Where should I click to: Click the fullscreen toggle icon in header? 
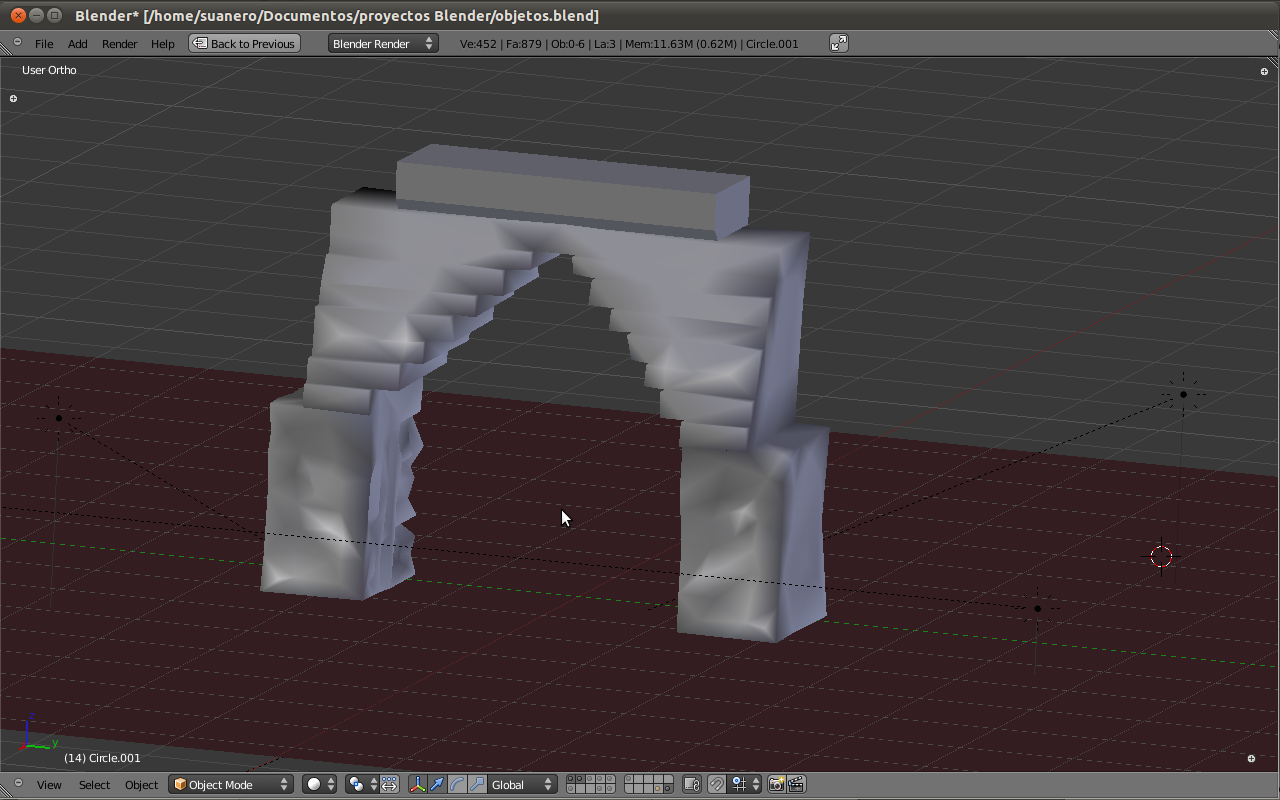[x=839, y=43]
